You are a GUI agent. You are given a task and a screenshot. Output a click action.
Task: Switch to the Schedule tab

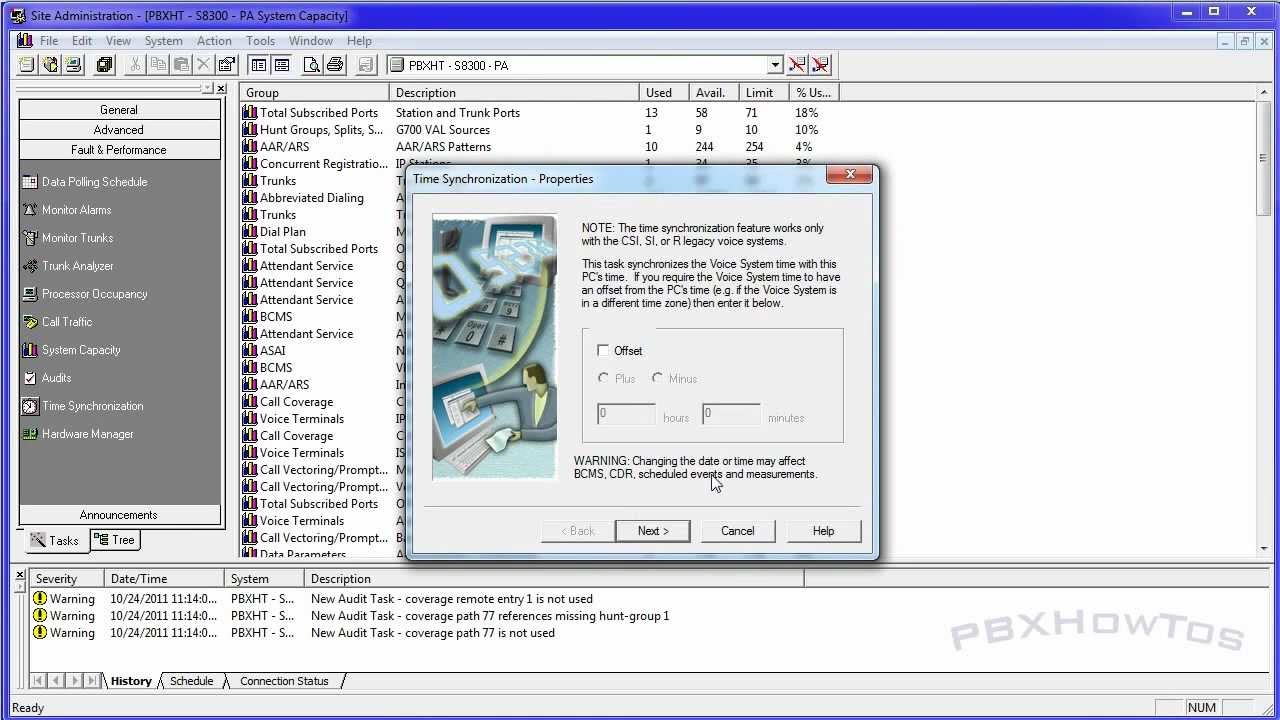191,681
